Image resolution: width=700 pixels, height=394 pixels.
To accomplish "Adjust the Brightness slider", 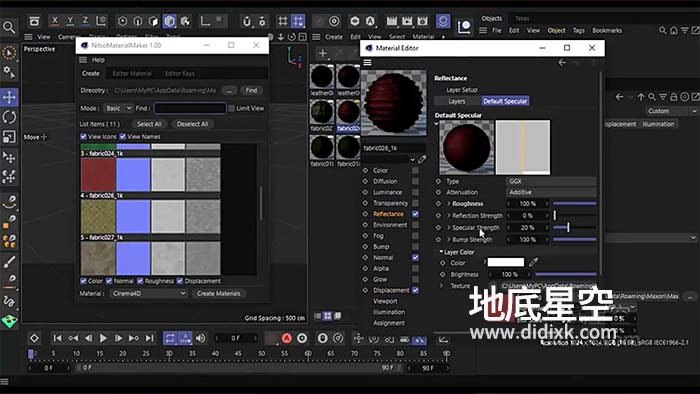I will click(x=566, y=274).
